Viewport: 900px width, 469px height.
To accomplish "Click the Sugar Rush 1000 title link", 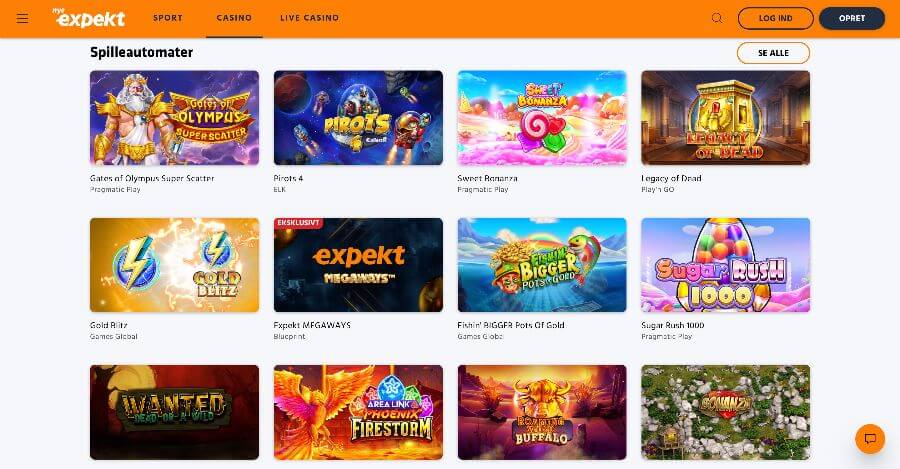I will pyautogui.click(x=673, y=325).
